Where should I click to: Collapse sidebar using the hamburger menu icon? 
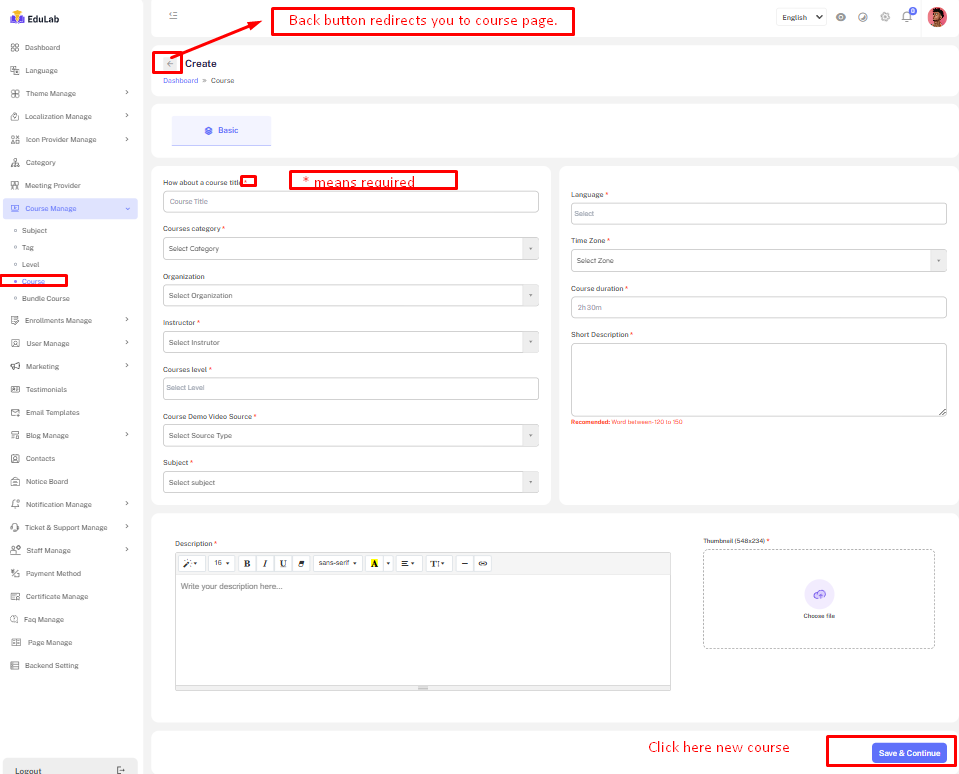[x=173, y=15]
